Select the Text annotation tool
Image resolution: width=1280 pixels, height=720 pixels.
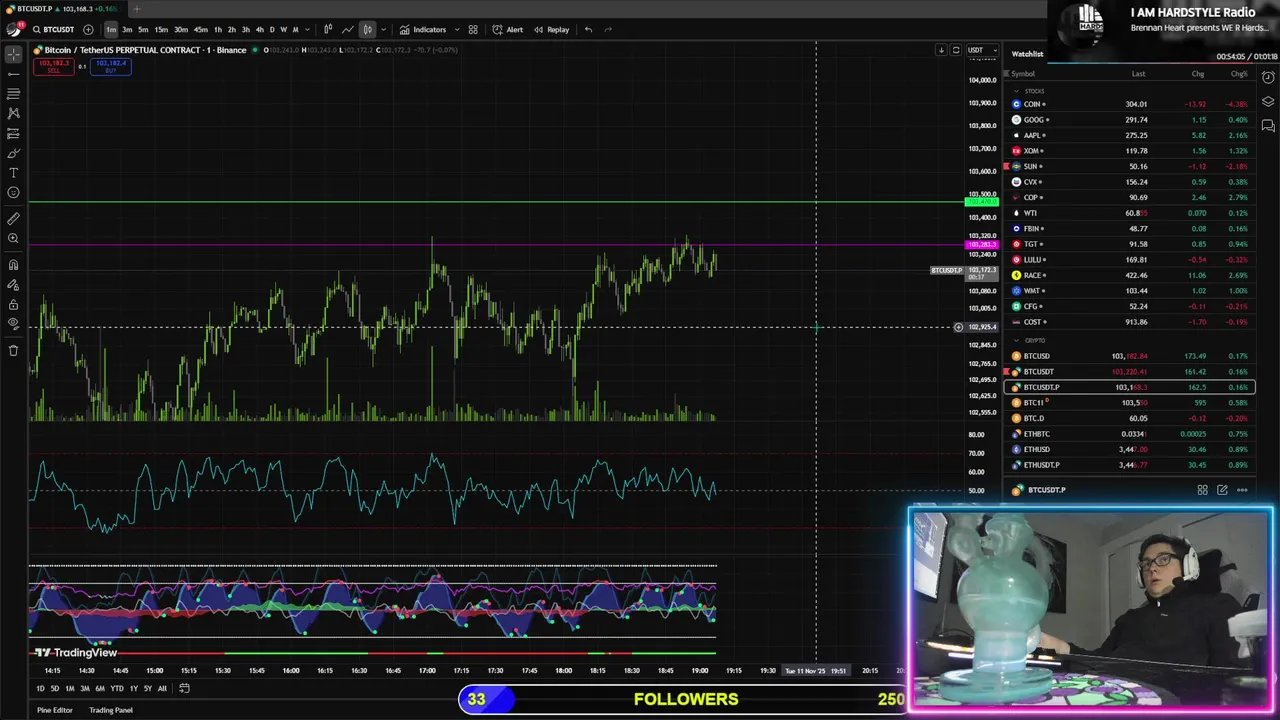click(13, 173)
